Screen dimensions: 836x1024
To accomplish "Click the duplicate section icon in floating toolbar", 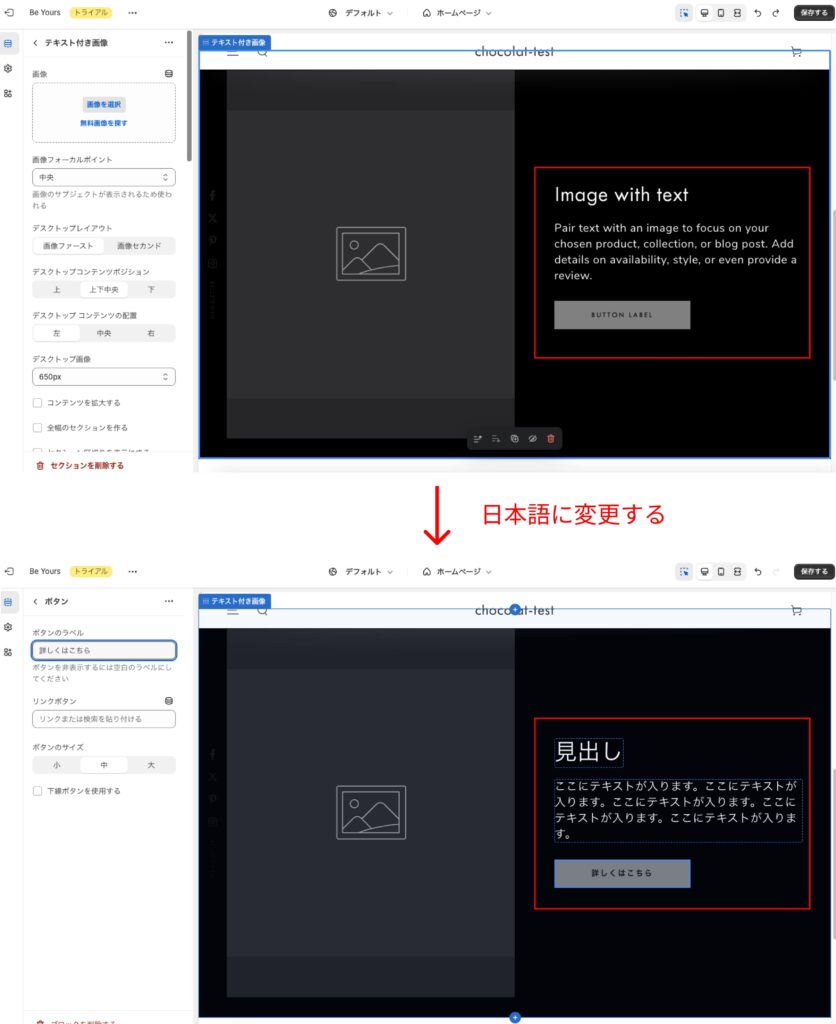I will [514, 438].
